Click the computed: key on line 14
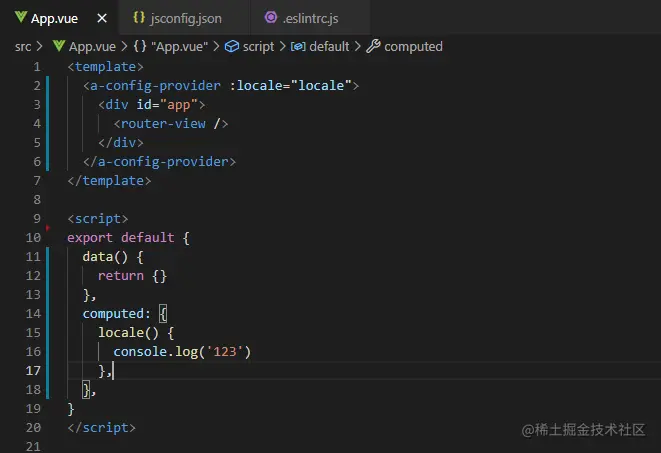This screenshot has width=661, height=453. [116, 314]
